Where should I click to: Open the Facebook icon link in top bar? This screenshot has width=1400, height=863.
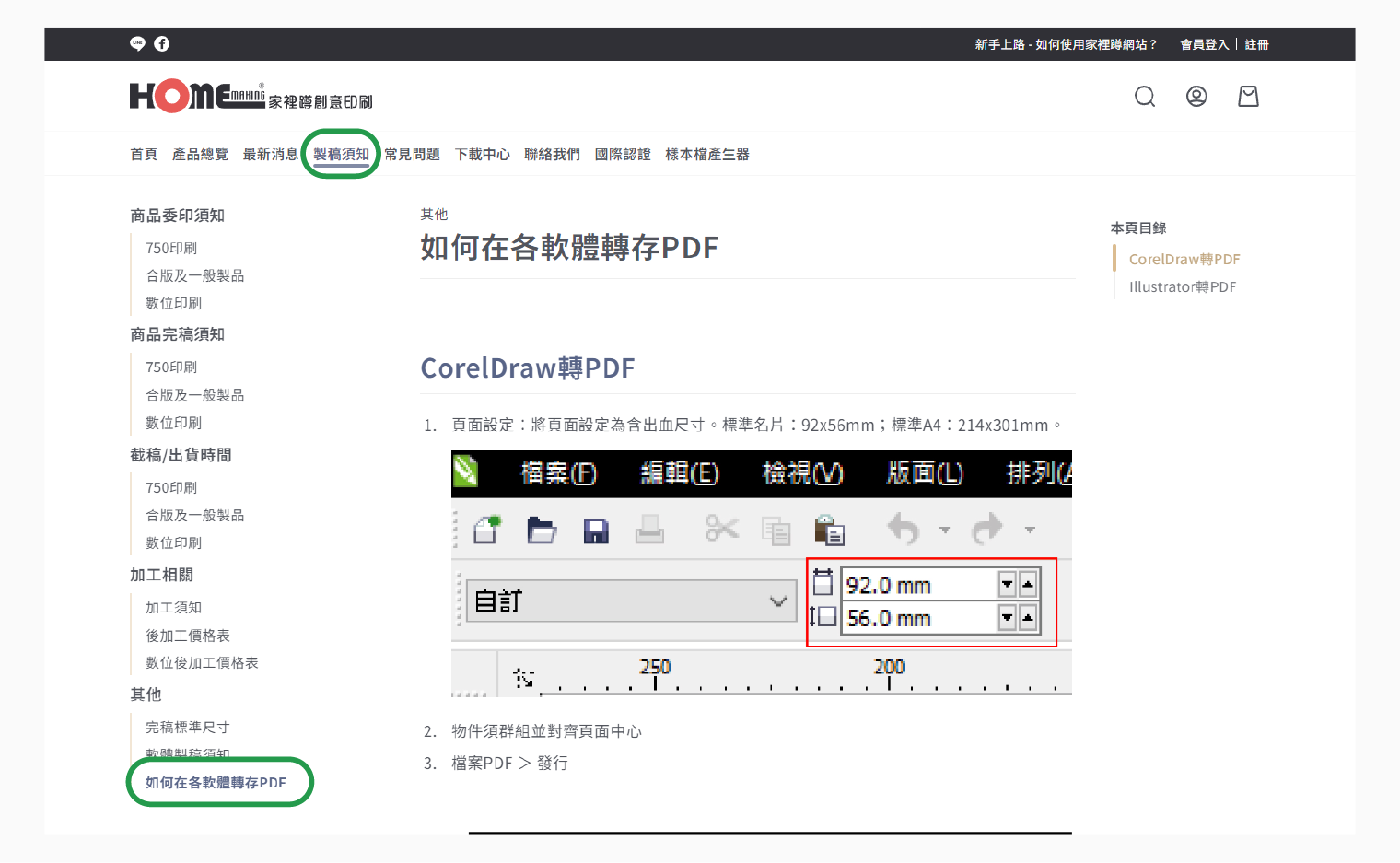162,43
